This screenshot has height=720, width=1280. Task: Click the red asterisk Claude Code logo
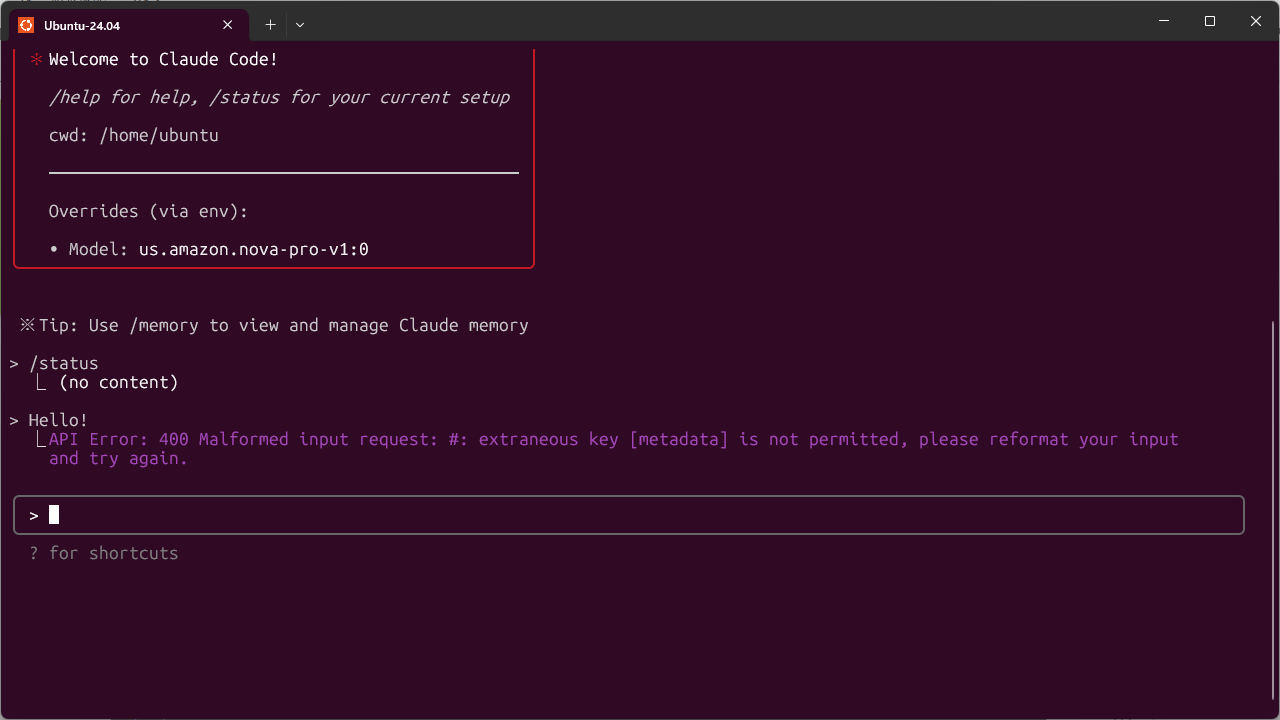pos(36,60)
